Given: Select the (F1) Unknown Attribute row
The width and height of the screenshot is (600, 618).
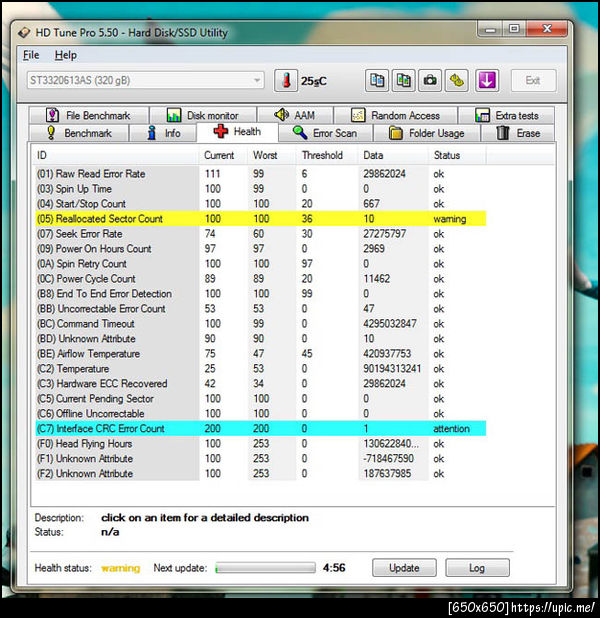Looking at the screenshot, I should click(261, 458).
